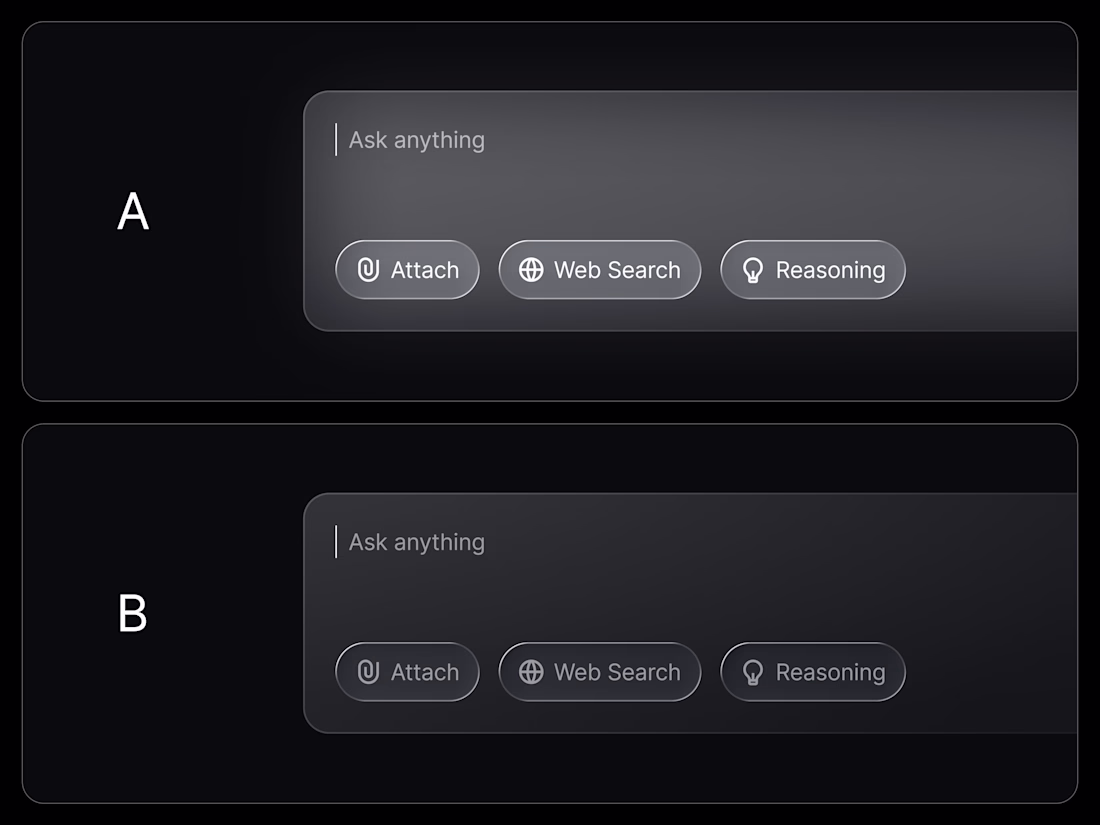
Task: Toggle Web Search in panel B
Action: click(x=600, y=672)
